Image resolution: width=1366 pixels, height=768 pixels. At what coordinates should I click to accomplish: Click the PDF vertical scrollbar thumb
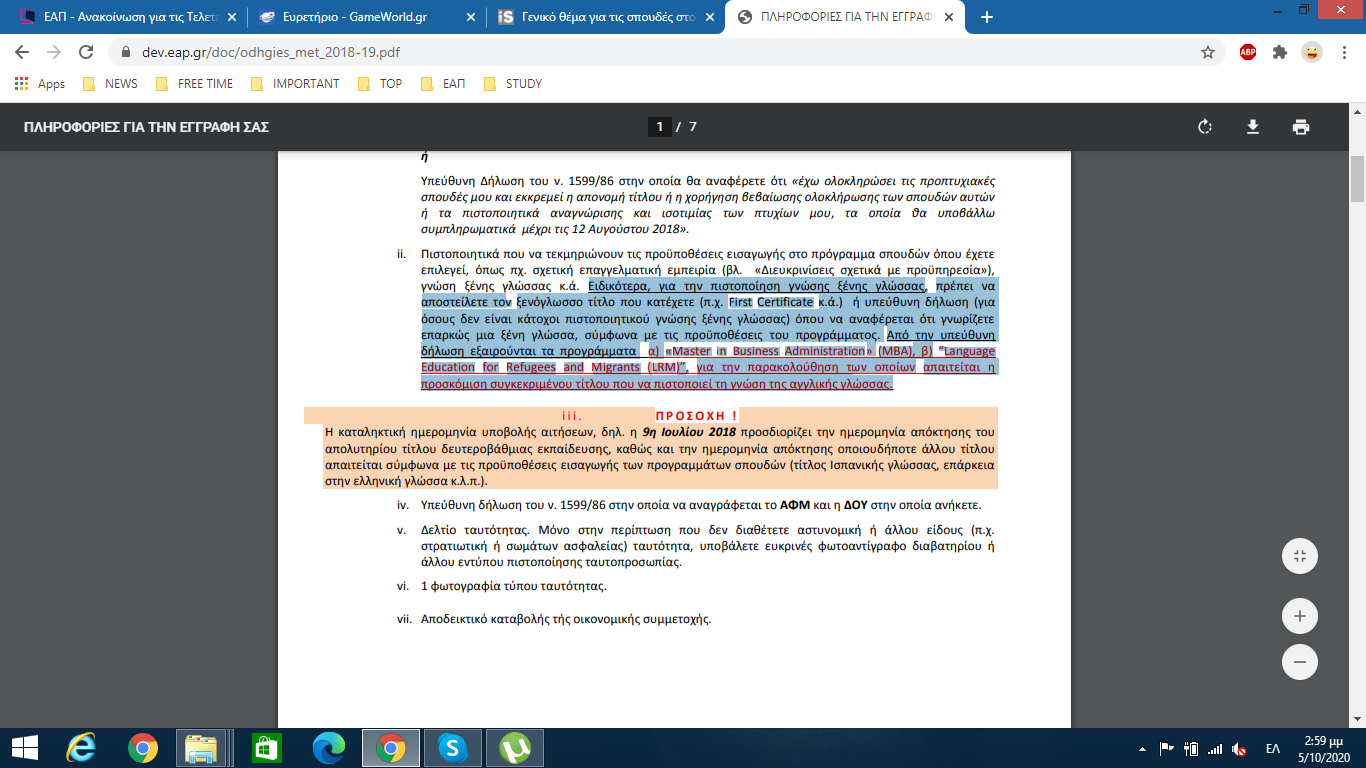1357,179
